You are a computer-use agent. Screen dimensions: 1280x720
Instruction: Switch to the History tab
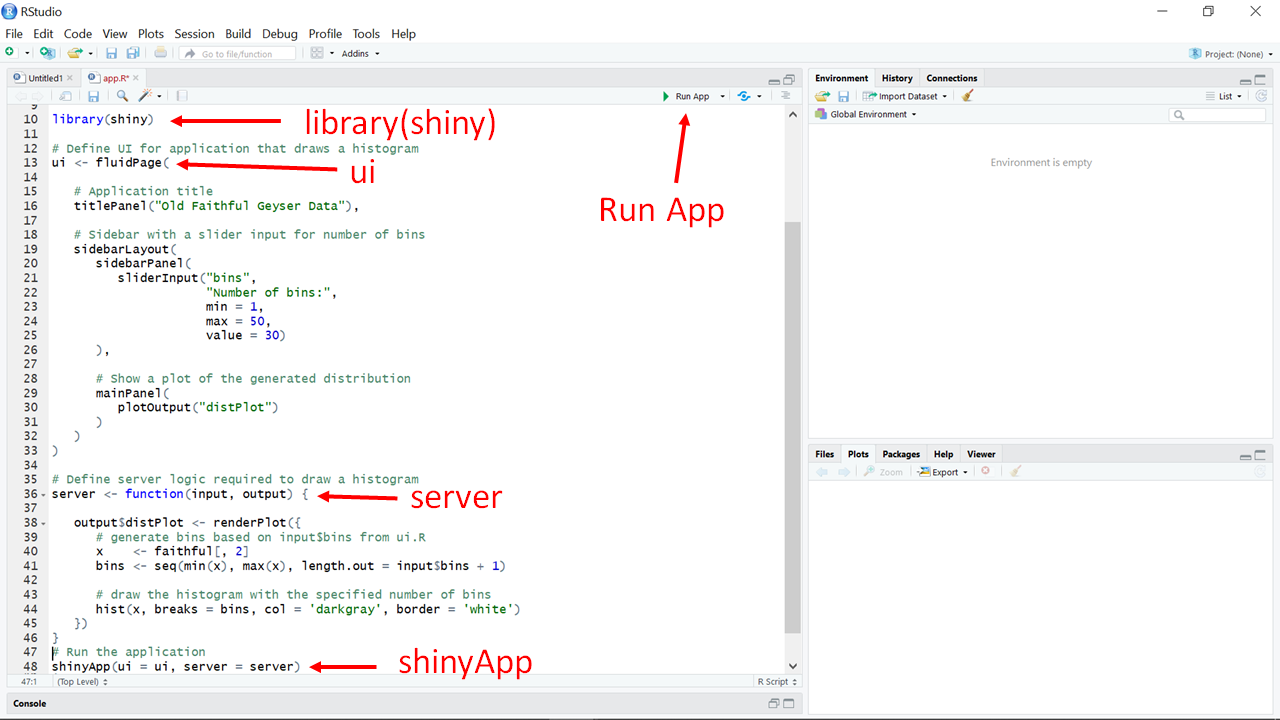click(x=896, y=77)
